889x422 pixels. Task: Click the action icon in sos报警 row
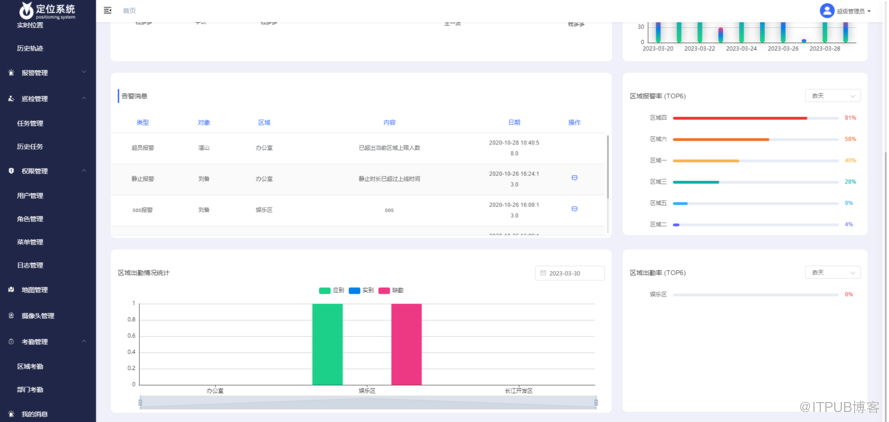[x=574, y=209]
